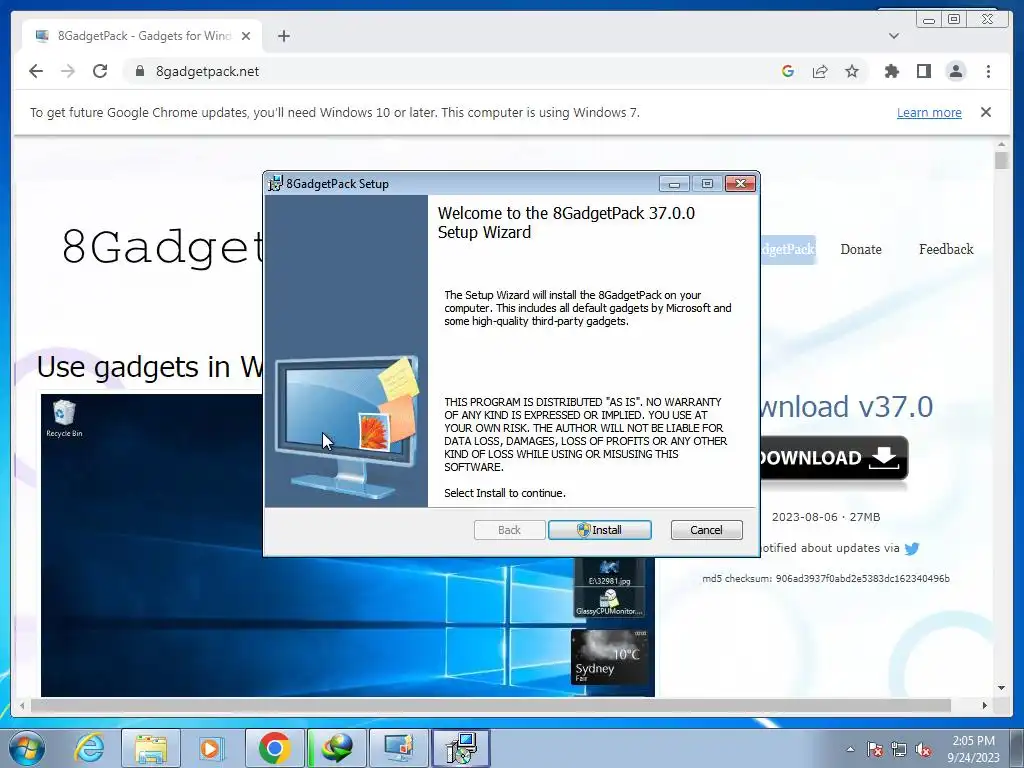View site info padlock icon
Image resolution: width=1024 pixels, height=768 pixels.
point(139,71)
